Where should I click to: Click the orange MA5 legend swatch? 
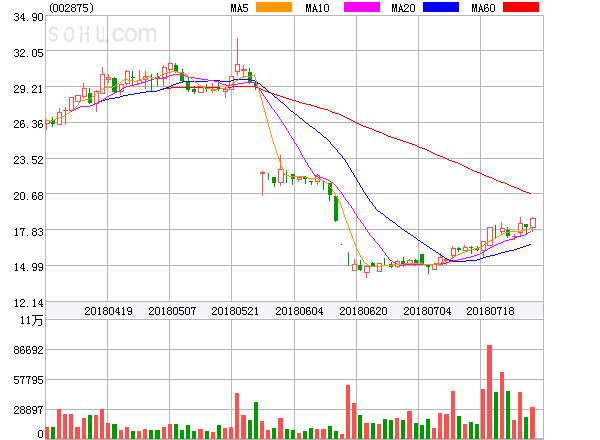274,7
